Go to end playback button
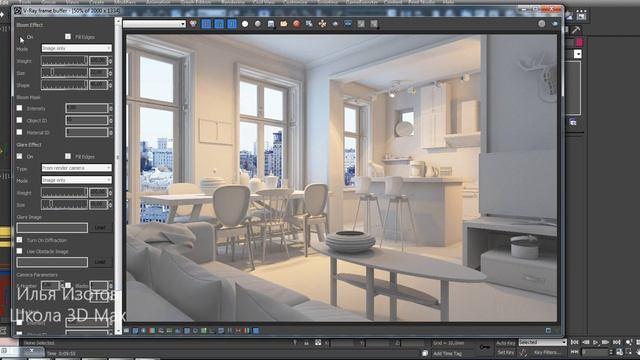 (x=617, y=342)
